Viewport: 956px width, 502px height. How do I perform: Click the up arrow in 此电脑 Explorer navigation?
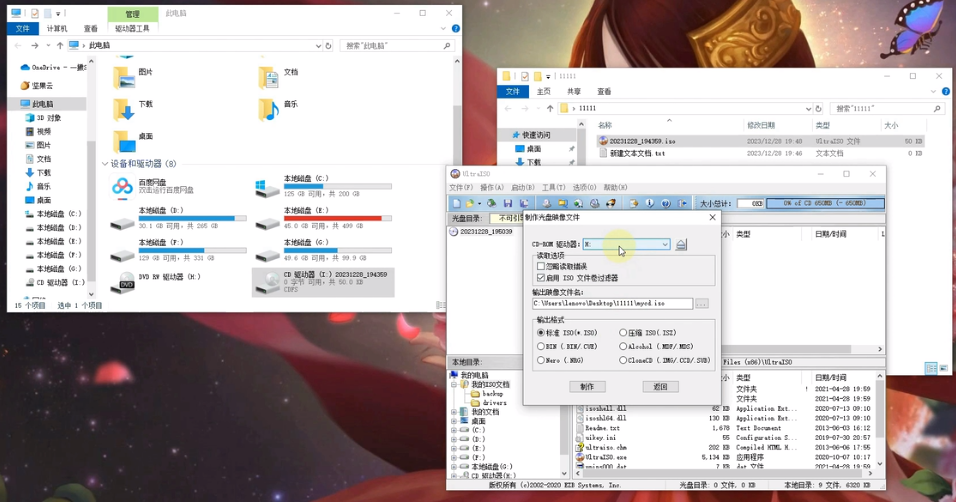point(60,46)
